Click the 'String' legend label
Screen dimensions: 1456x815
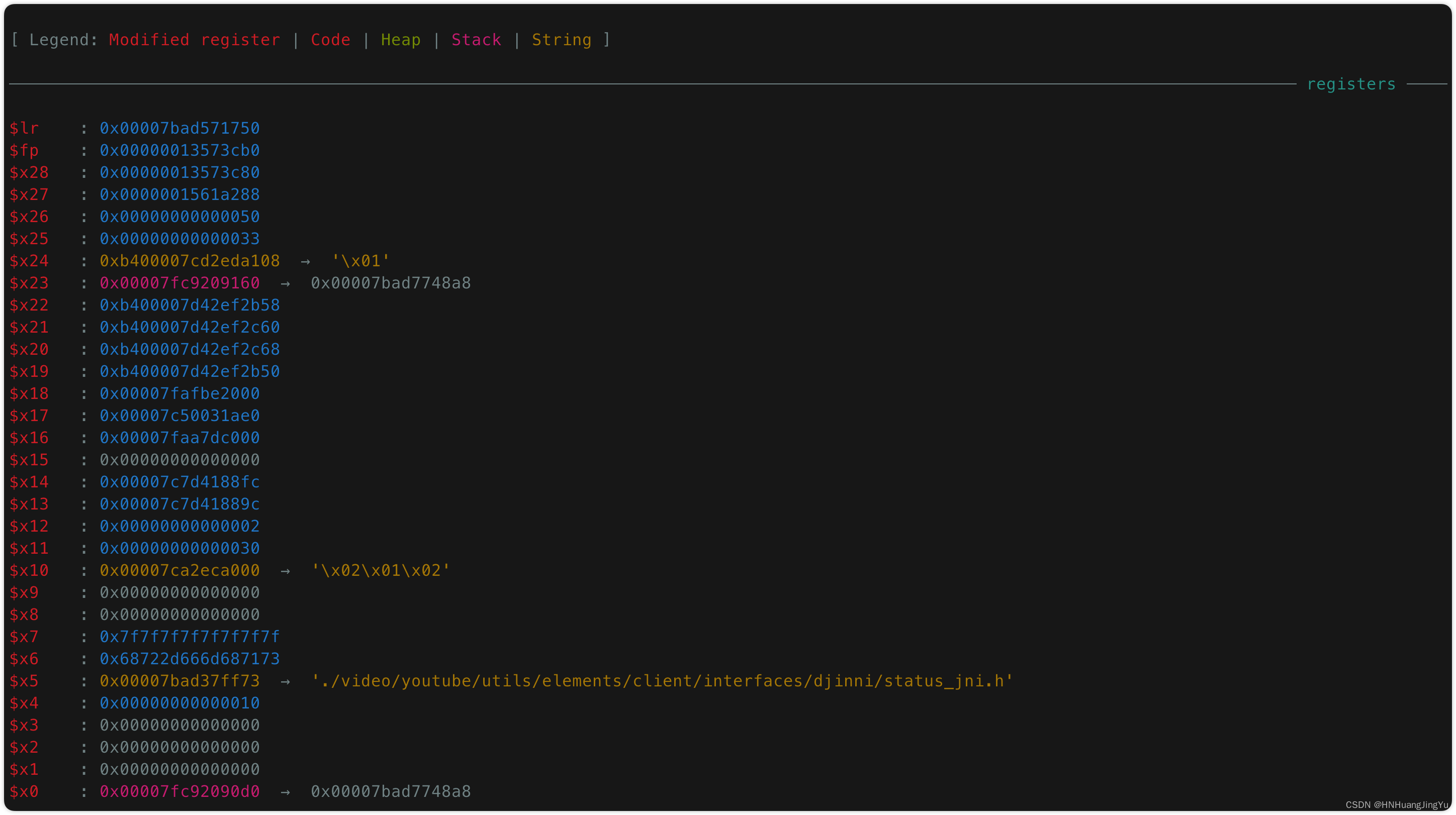pos(561,40)
